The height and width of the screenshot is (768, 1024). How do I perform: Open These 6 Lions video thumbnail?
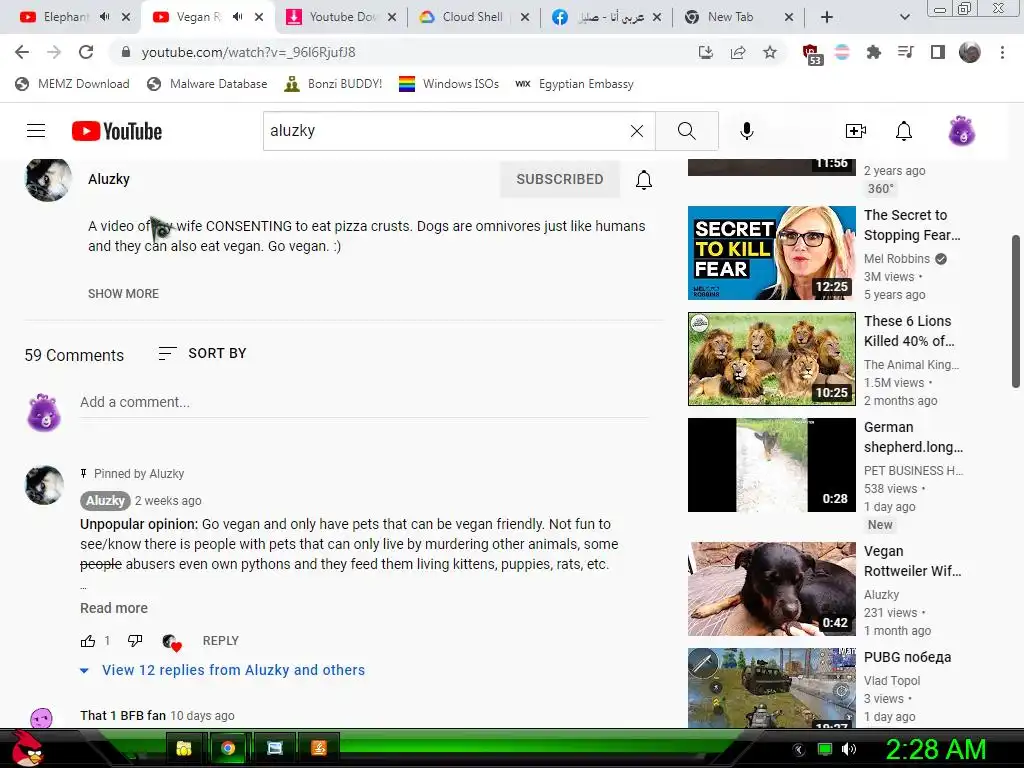[771, 359]
